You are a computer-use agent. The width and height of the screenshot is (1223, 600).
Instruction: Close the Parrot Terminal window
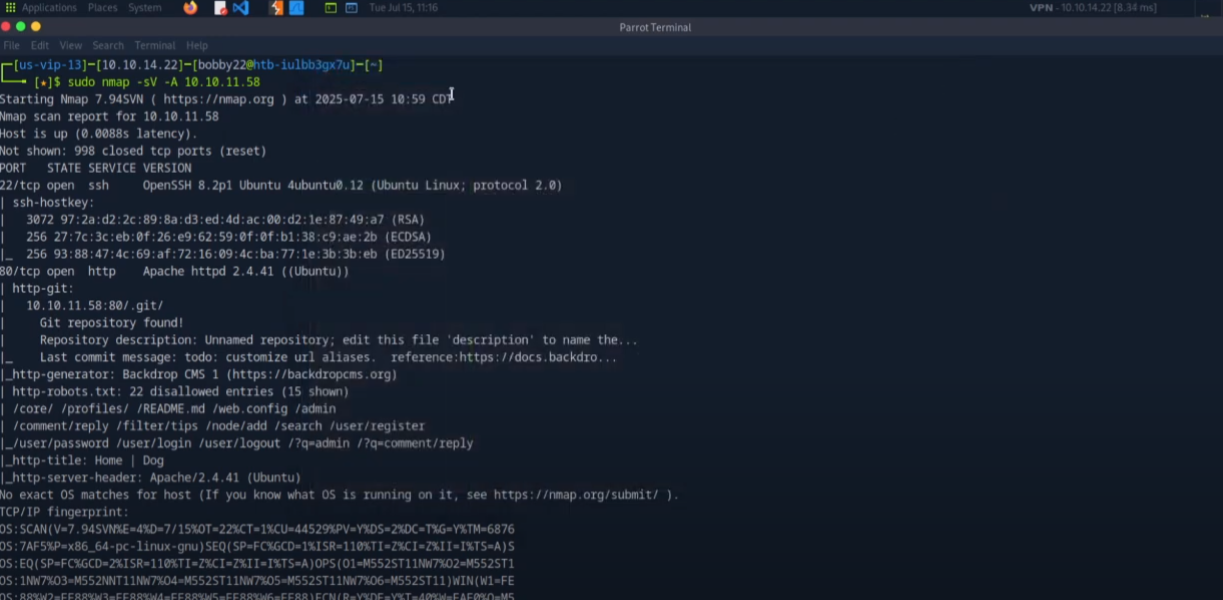coord(5,27)
